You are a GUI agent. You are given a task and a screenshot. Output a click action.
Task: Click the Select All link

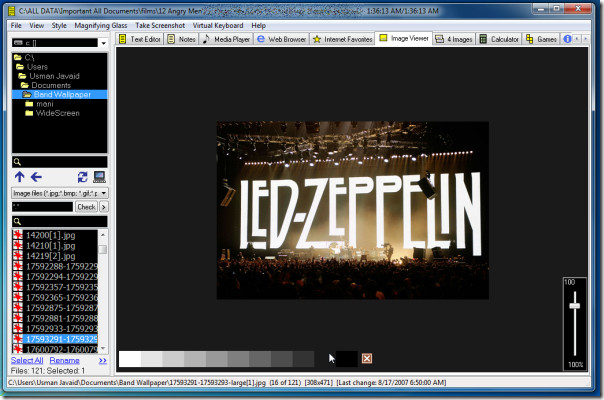coord(27,360)
